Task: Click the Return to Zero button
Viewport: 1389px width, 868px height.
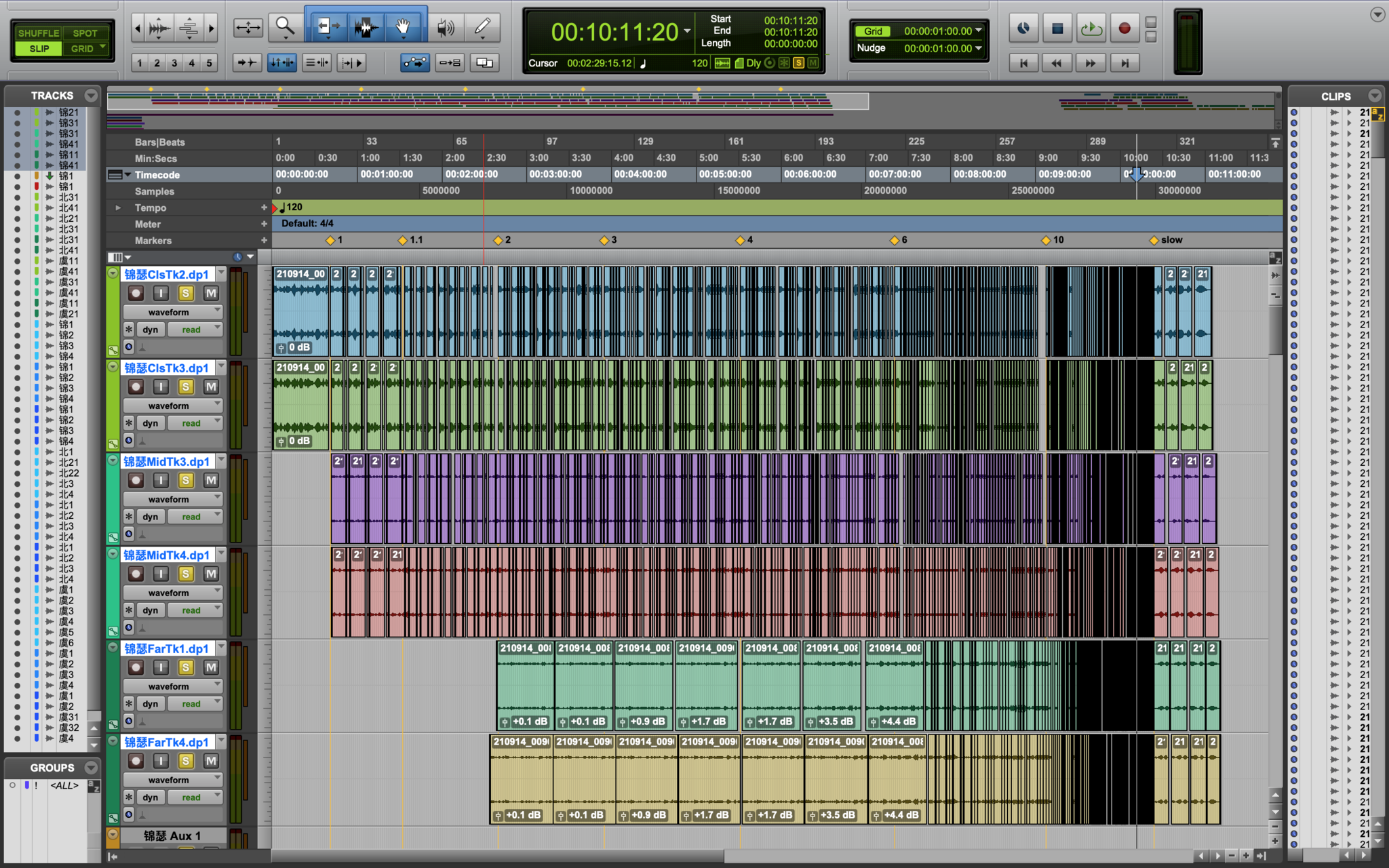Action: point(1023,63)
